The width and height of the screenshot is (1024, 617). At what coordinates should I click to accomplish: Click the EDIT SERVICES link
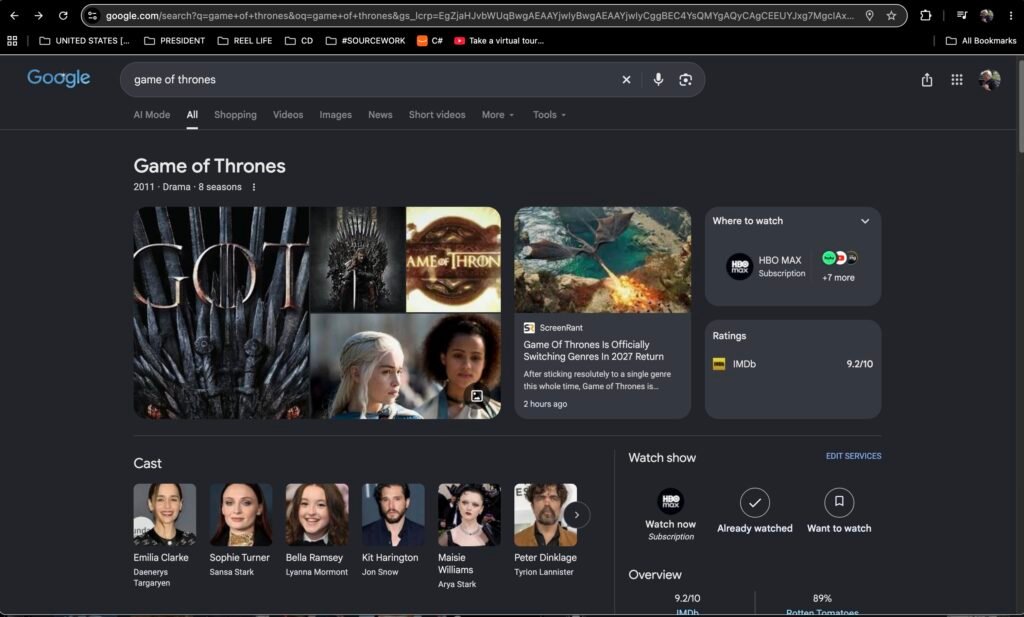[854, 456]
